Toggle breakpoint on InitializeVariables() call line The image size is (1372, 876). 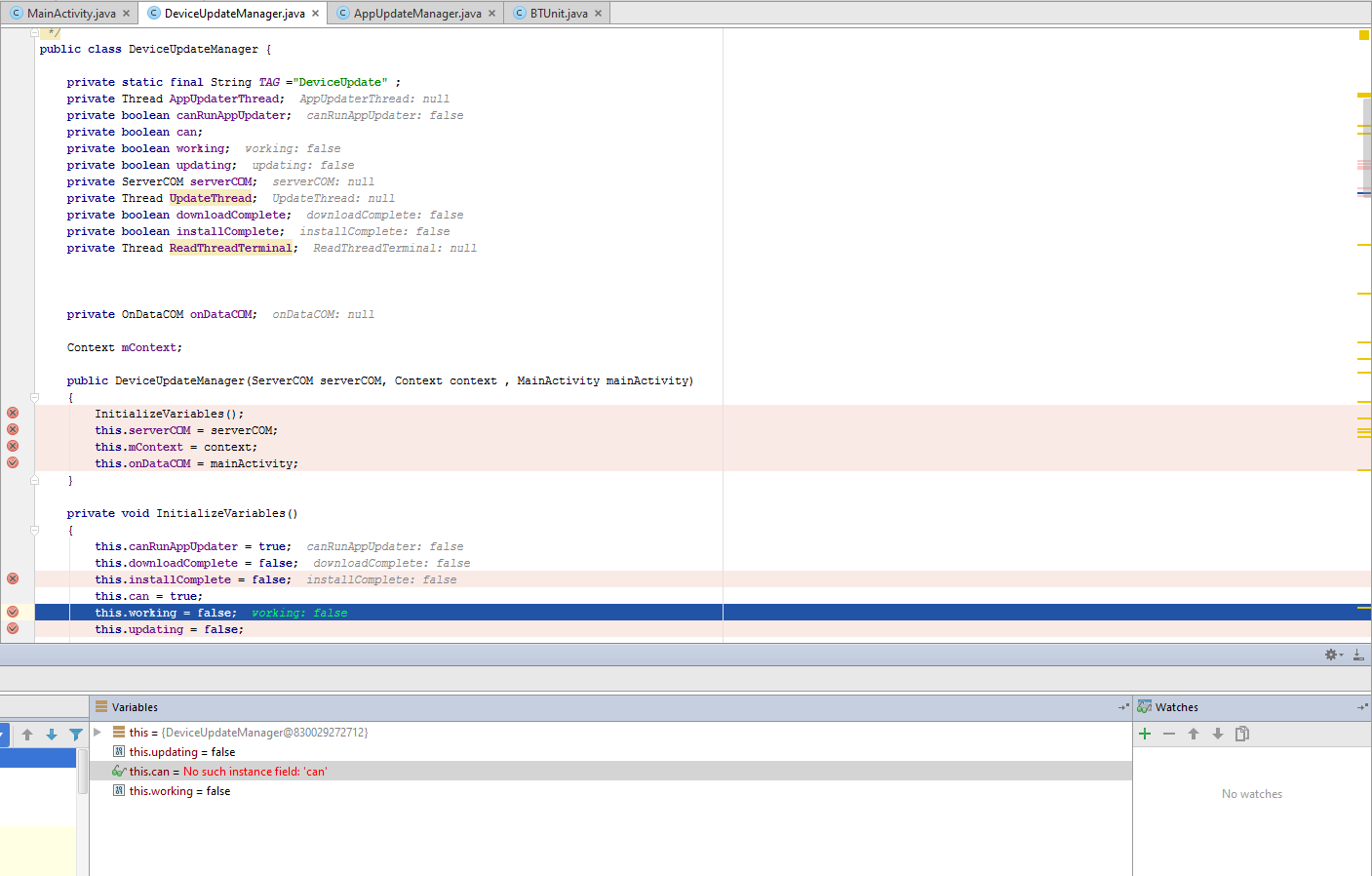pyautogui.click(x=13, y=413)
